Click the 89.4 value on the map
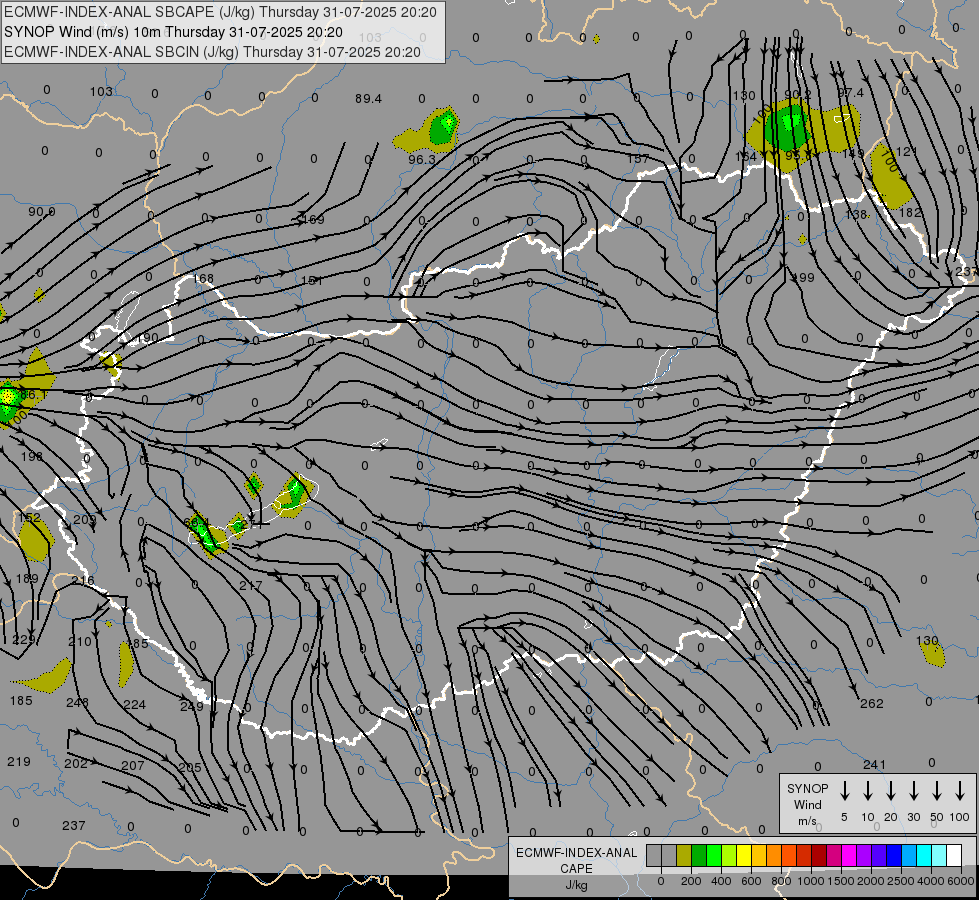 [x=368, y=99]
